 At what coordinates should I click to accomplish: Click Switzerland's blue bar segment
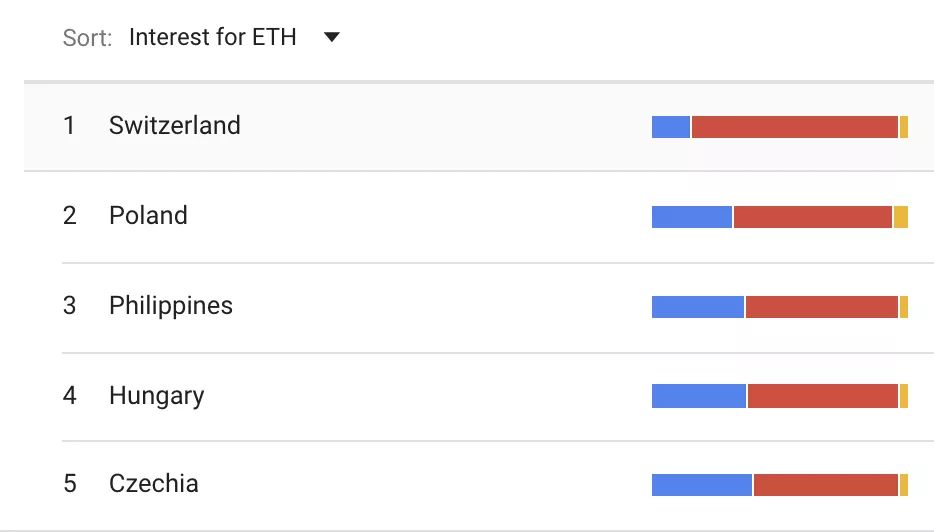click(x=671, y=127)
